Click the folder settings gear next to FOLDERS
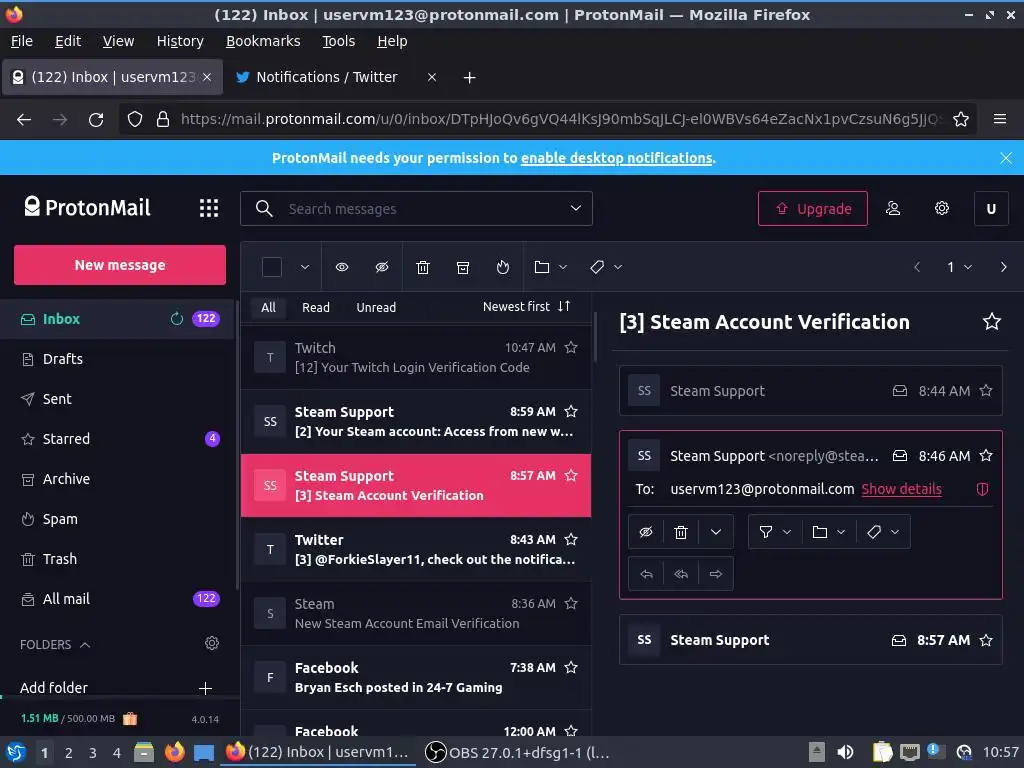1024x768 pixels. [212, 643]
